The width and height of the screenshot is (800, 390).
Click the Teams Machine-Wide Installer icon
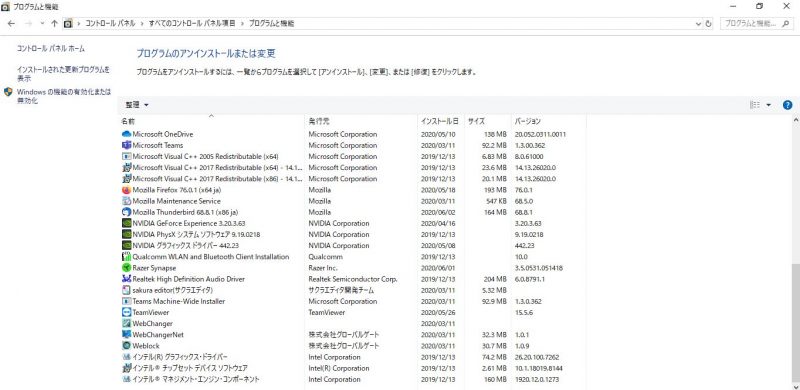(x=127, y=301)
